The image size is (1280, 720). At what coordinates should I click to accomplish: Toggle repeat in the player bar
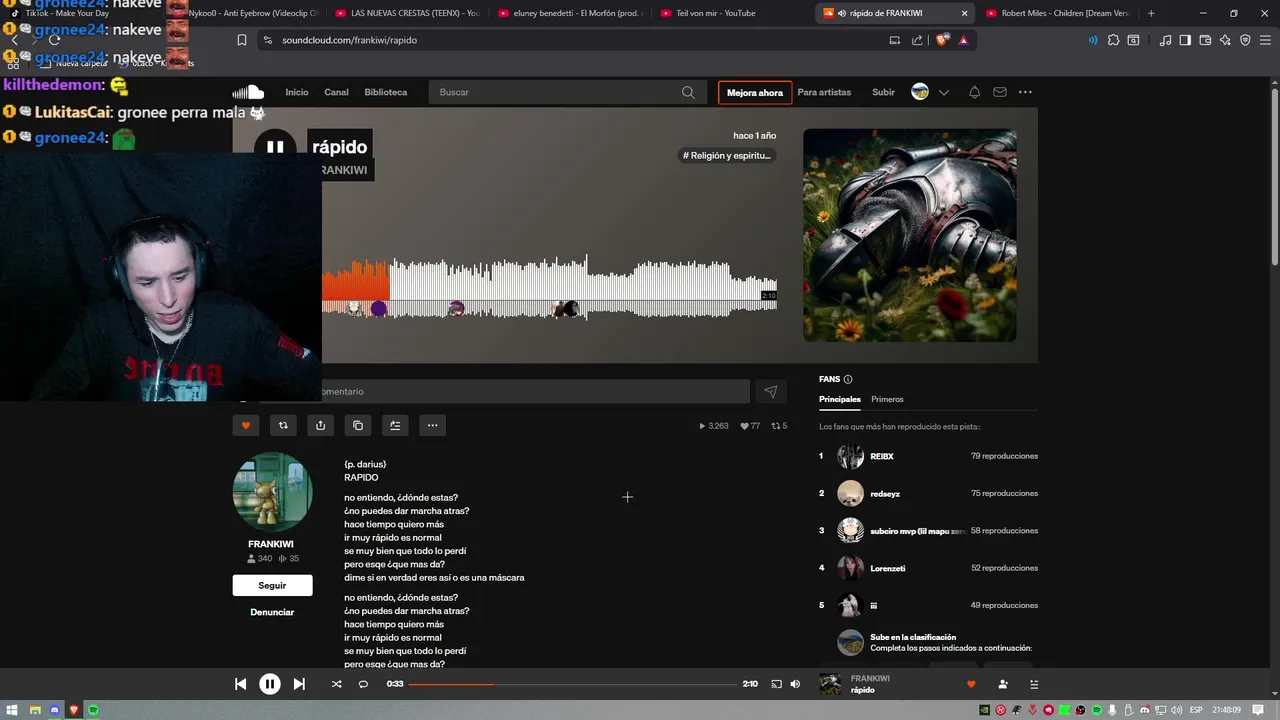[363, 684]
